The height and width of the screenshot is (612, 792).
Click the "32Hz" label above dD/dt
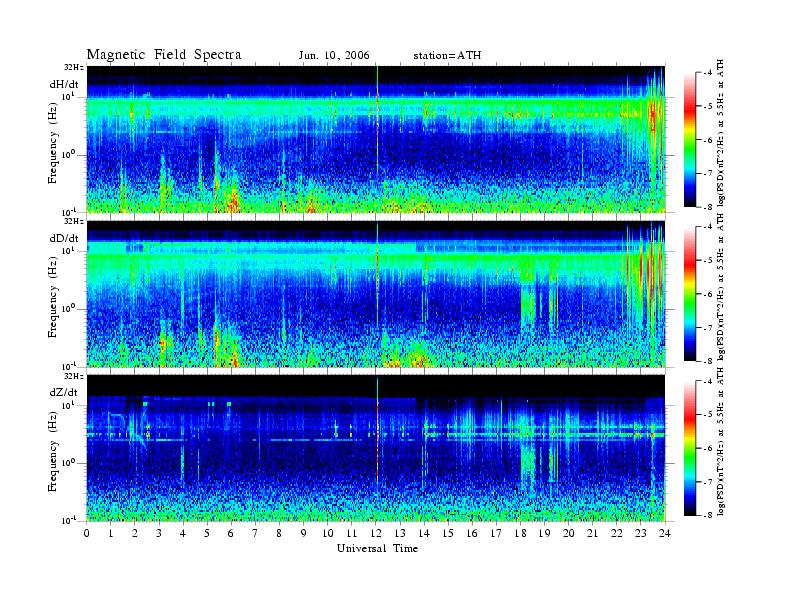[x=73, y=221]
